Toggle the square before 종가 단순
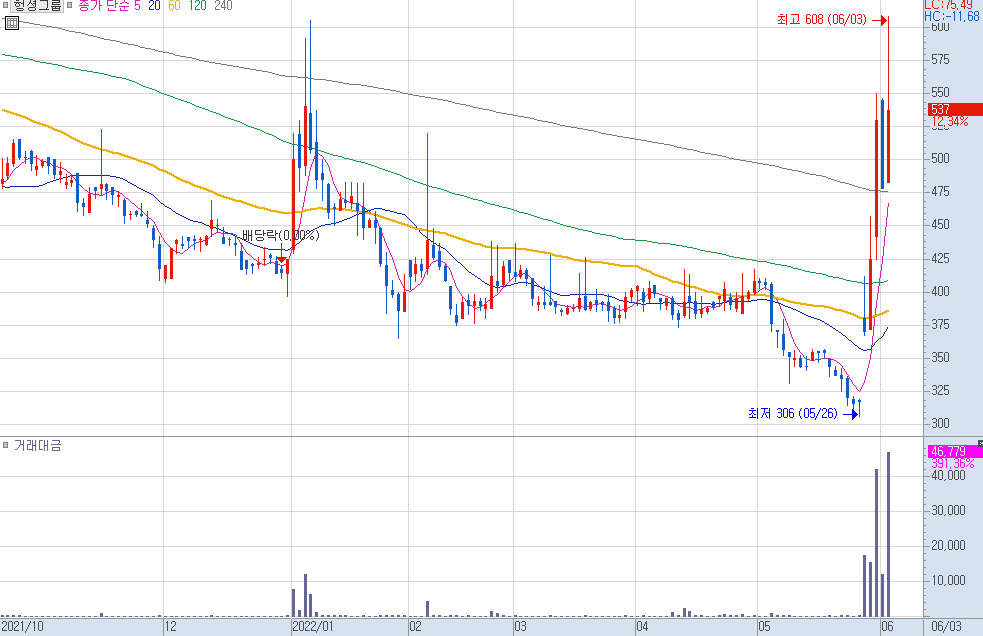The width and height of the screenshot is (983, 636). pos(69,6)
